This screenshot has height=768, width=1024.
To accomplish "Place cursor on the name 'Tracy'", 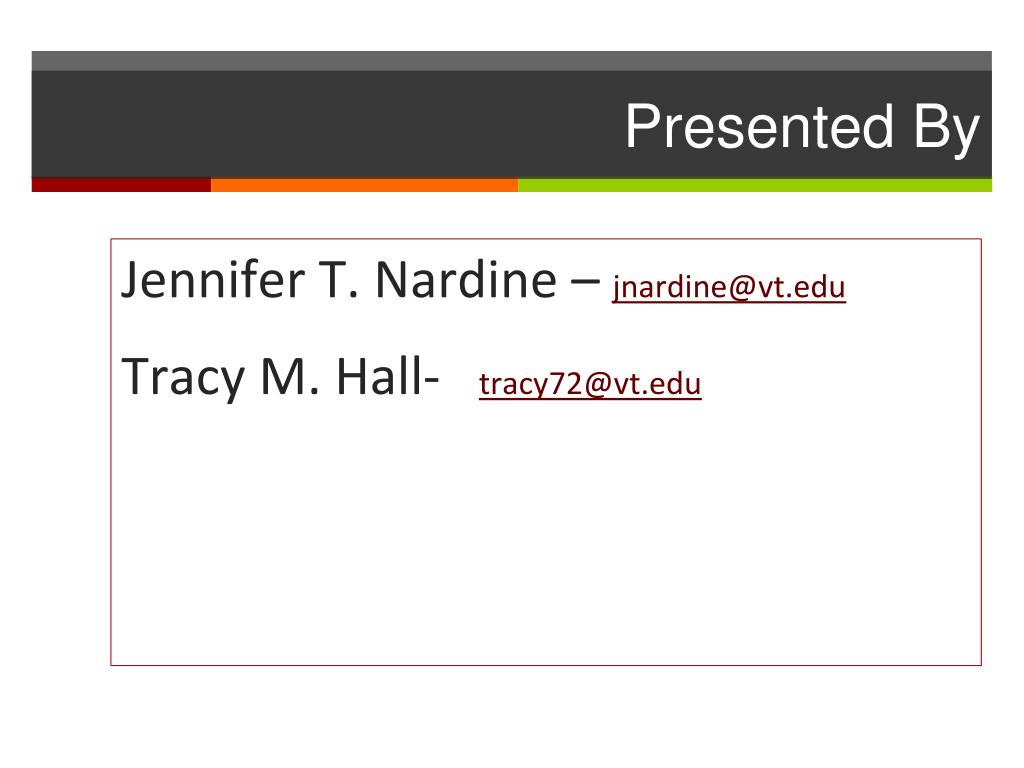I will (183, 379).
